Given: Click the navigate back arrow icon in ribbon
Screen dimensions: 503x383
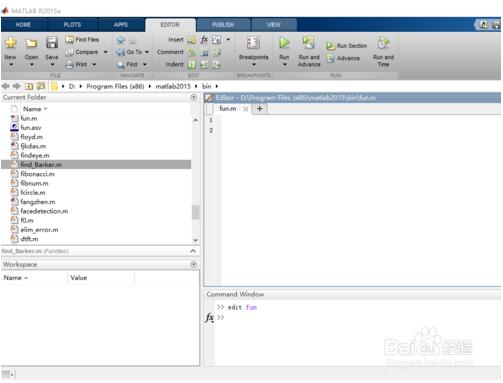Looking at the screenshot, I should click(120, 40).
